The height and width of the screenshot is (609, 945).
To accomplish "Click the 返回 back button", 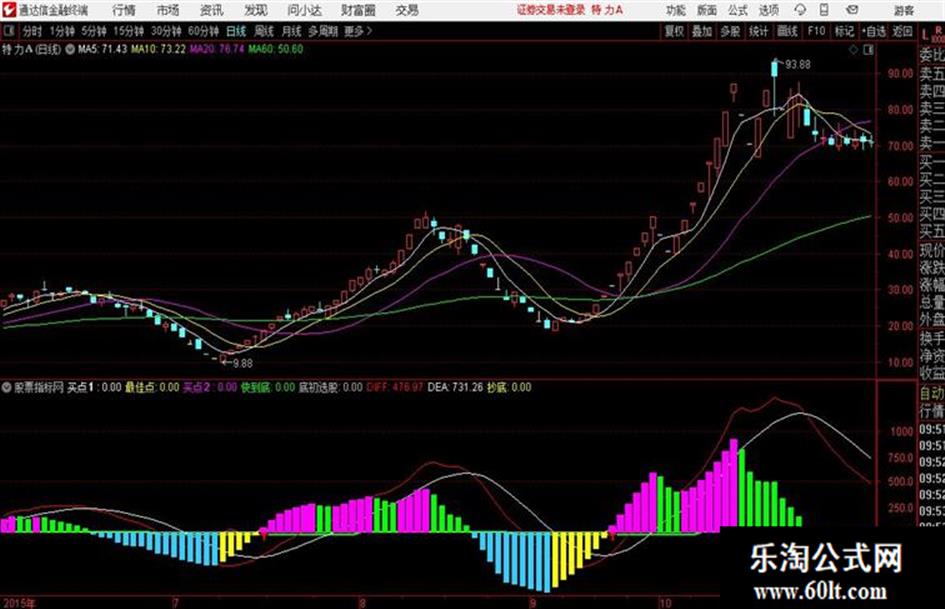I will [x=902, y=31].
